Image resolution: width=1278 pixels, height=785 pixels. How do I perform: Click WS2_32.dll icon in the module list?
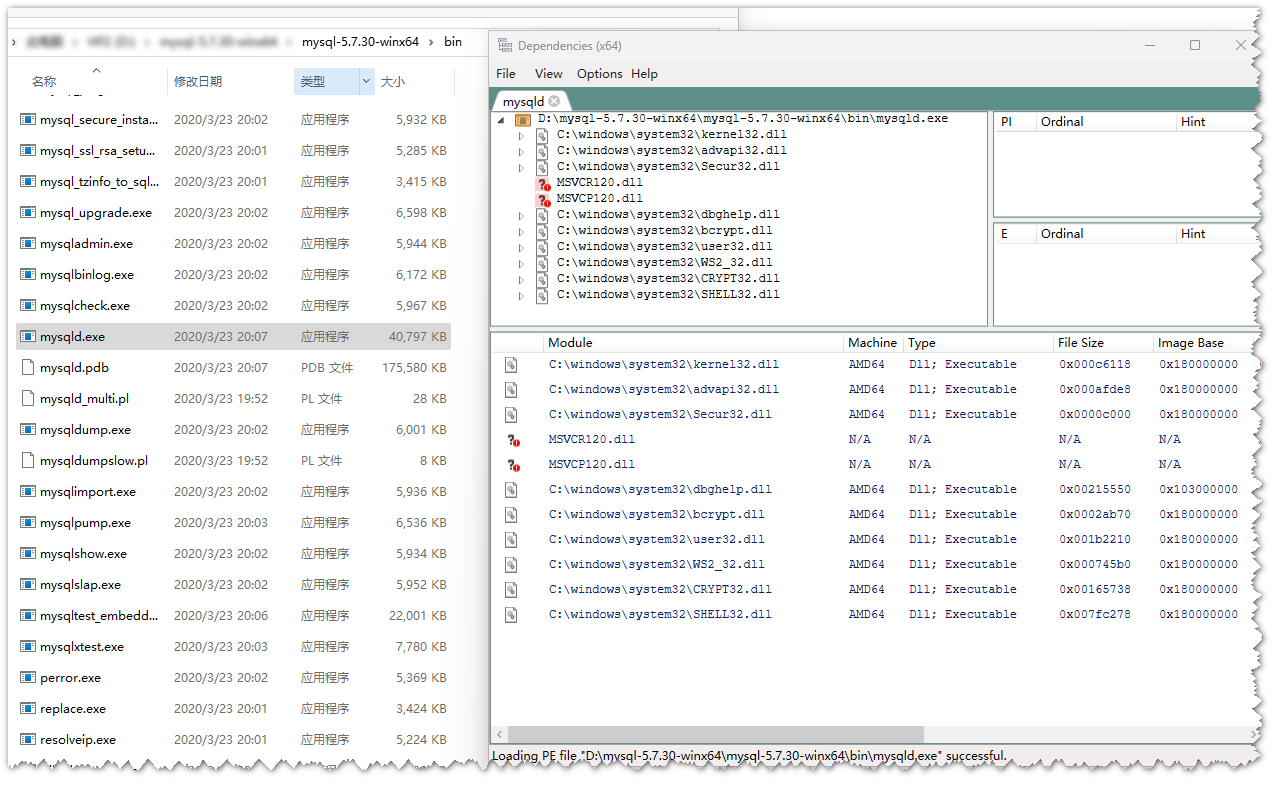(x=511, y=565)
